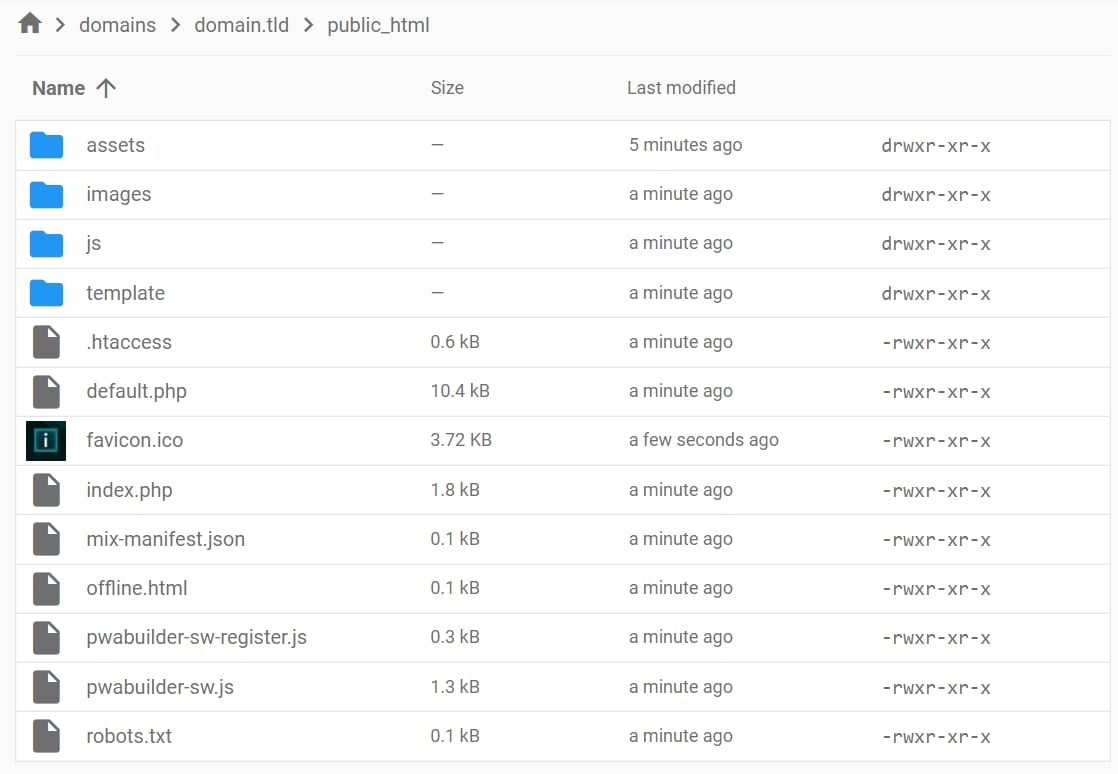
Task: Open the favicon.ico thumbnail preview
Action: pyautogui.click(x=45, y=440)
